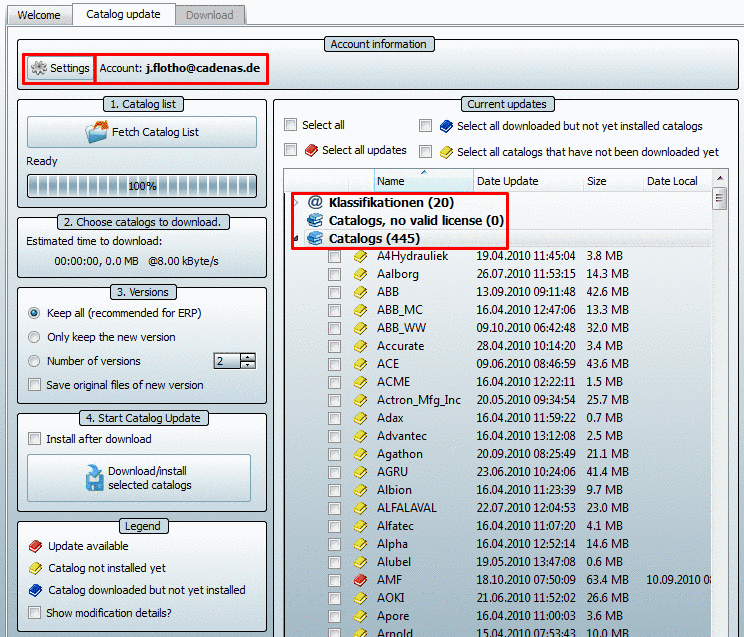Select the Actron_Mfg_Inc catalog name
744x637 pixels.
(x=418, y=400)
